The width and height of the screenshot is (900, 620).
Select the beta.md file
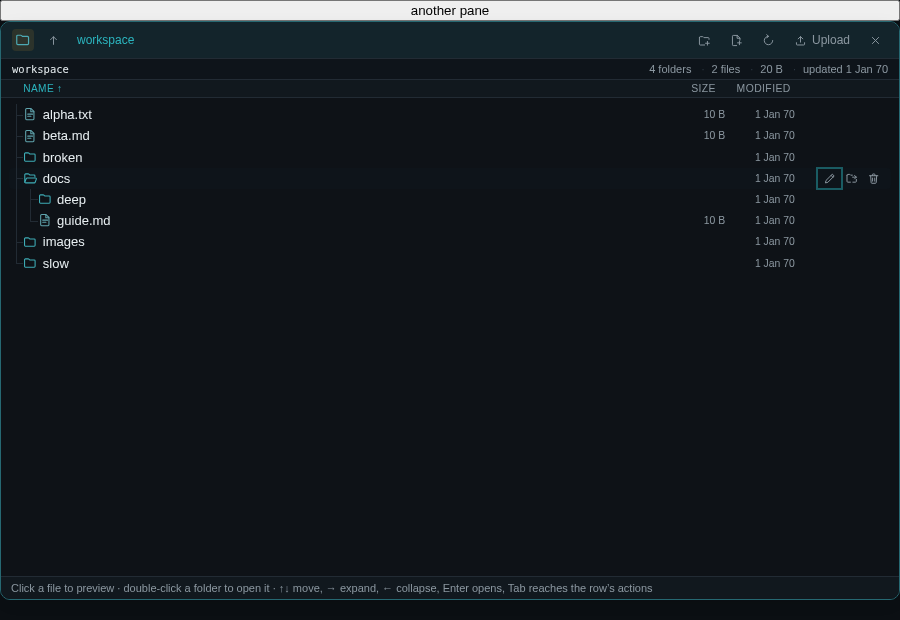[450, 135]
